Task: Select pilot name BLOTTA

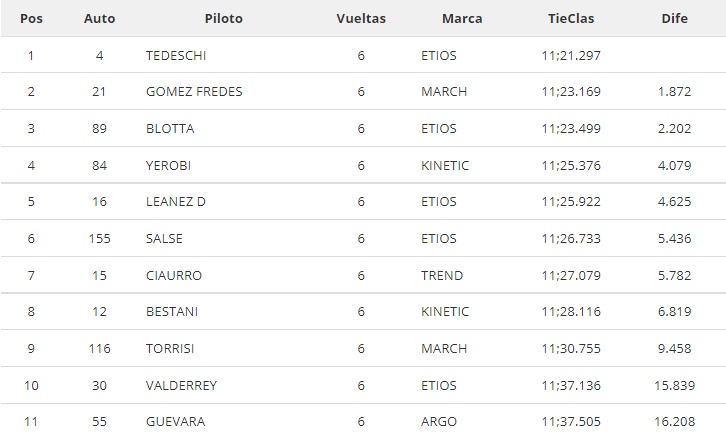Action: [170, 128]
